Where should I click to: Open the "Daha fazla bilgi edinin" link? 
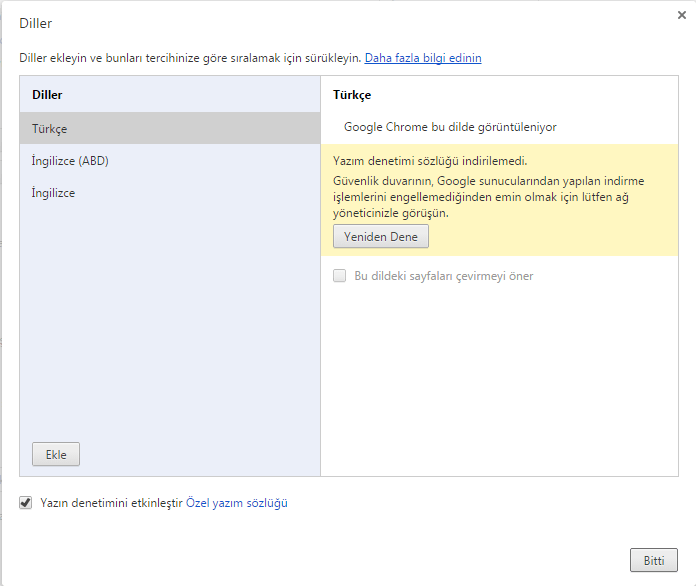click(x=423, y=58)
